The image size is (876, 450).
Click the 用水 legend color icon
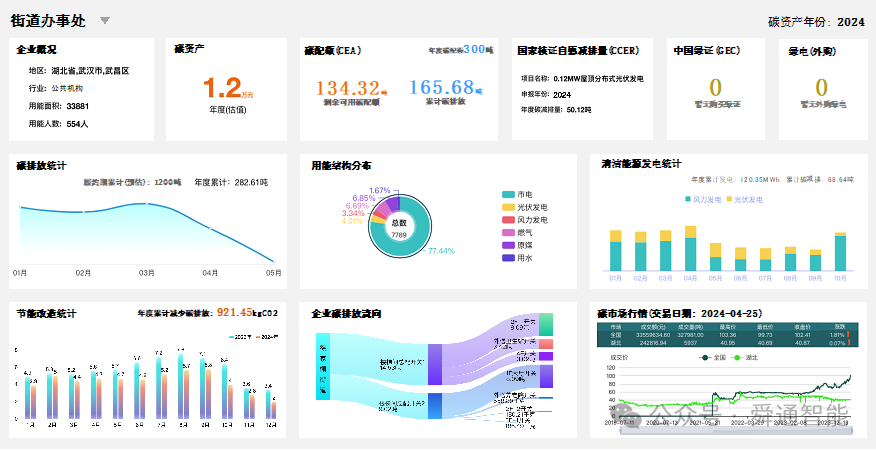click(x=508, y=258)
